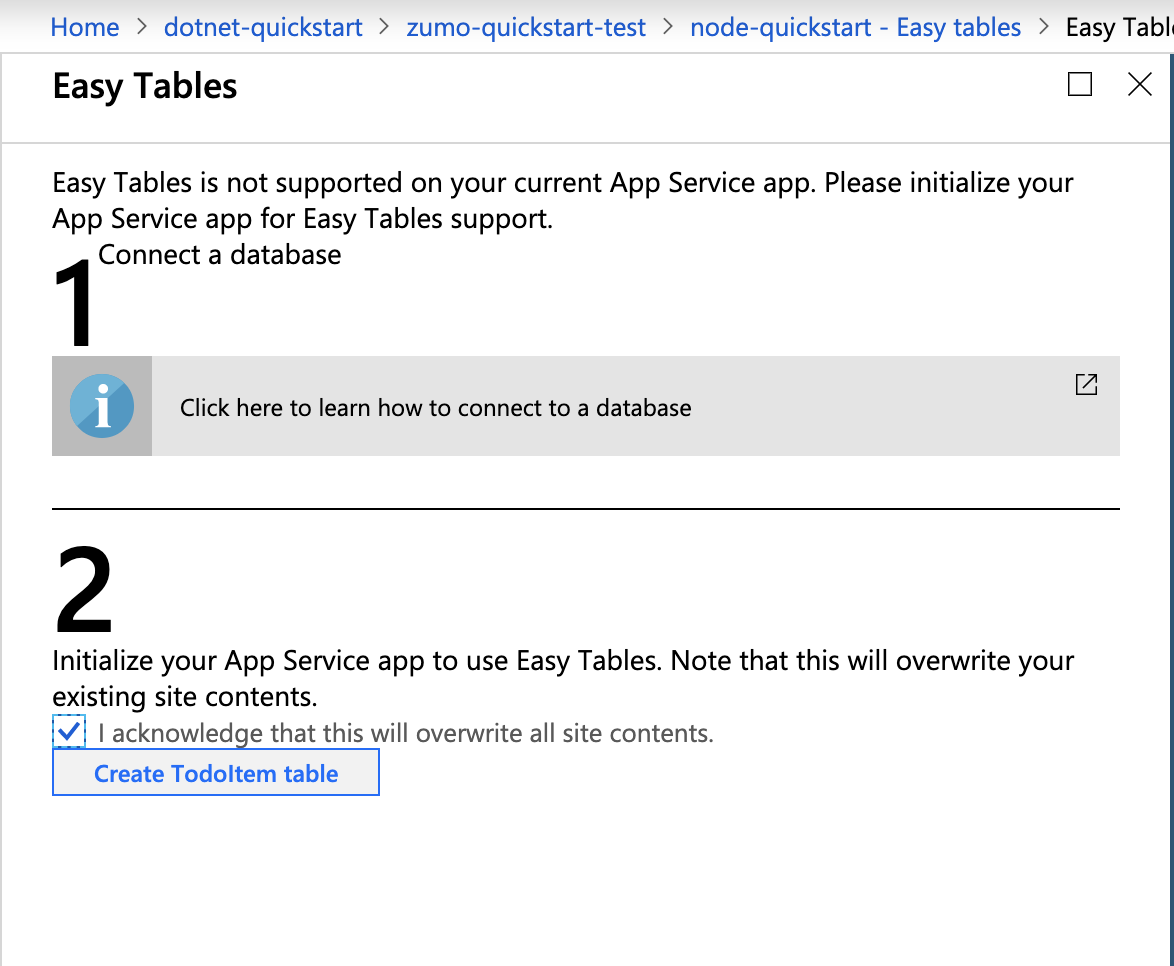
Task: Open the dotnet-quickstart breadcrumb item
Action: [x=262, y=27]
